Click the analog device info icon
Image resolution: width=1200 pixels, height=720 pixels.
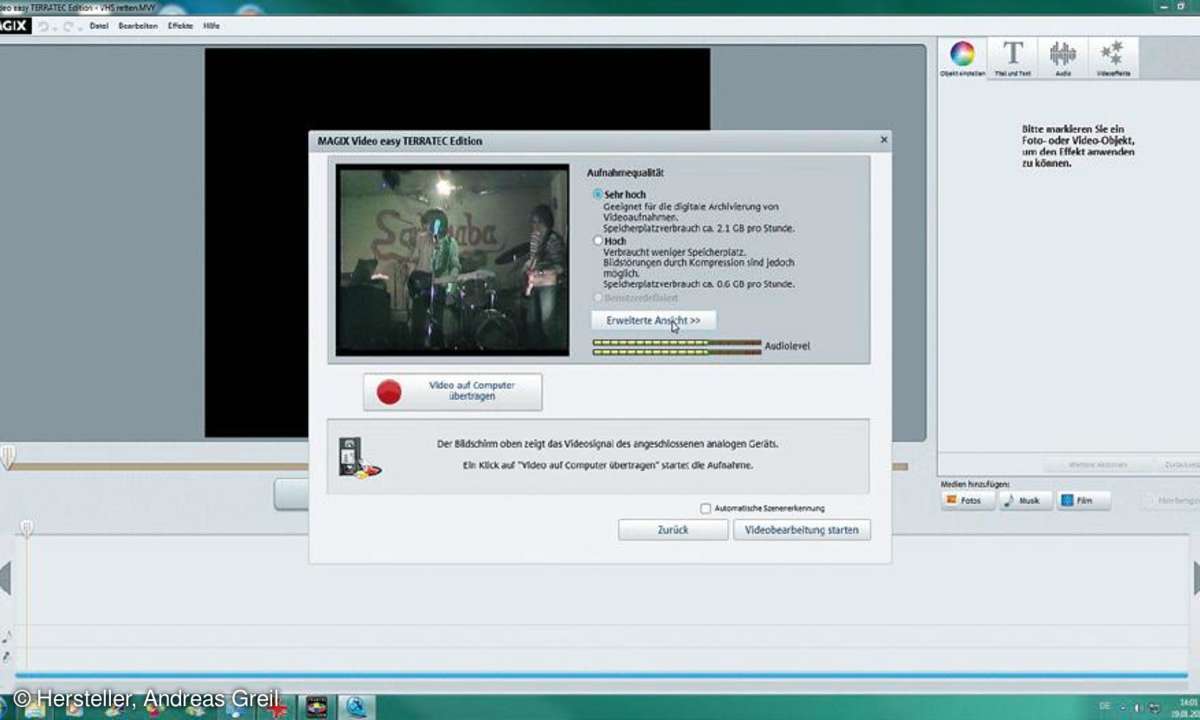(x=359, y=457)
